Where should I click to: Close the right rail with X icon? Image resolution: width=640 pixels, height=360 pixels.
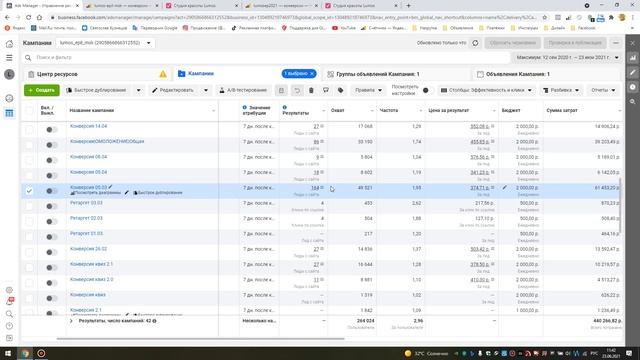[x=633, y=43]
